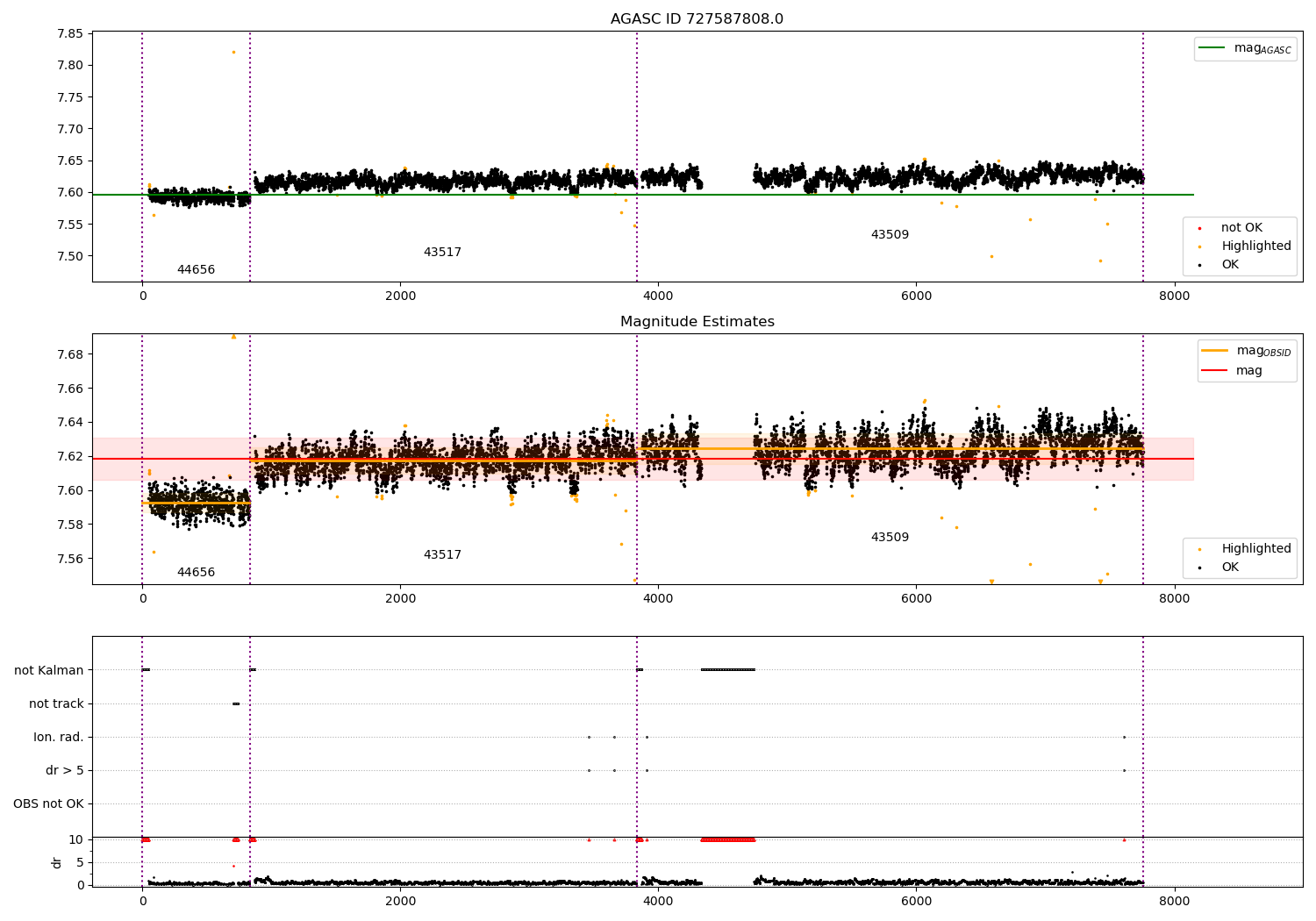1316x921 pixels.
Task: Click obsid label 43517 in Magnitude Estimates plot
Action: click(x=442, y=555)
